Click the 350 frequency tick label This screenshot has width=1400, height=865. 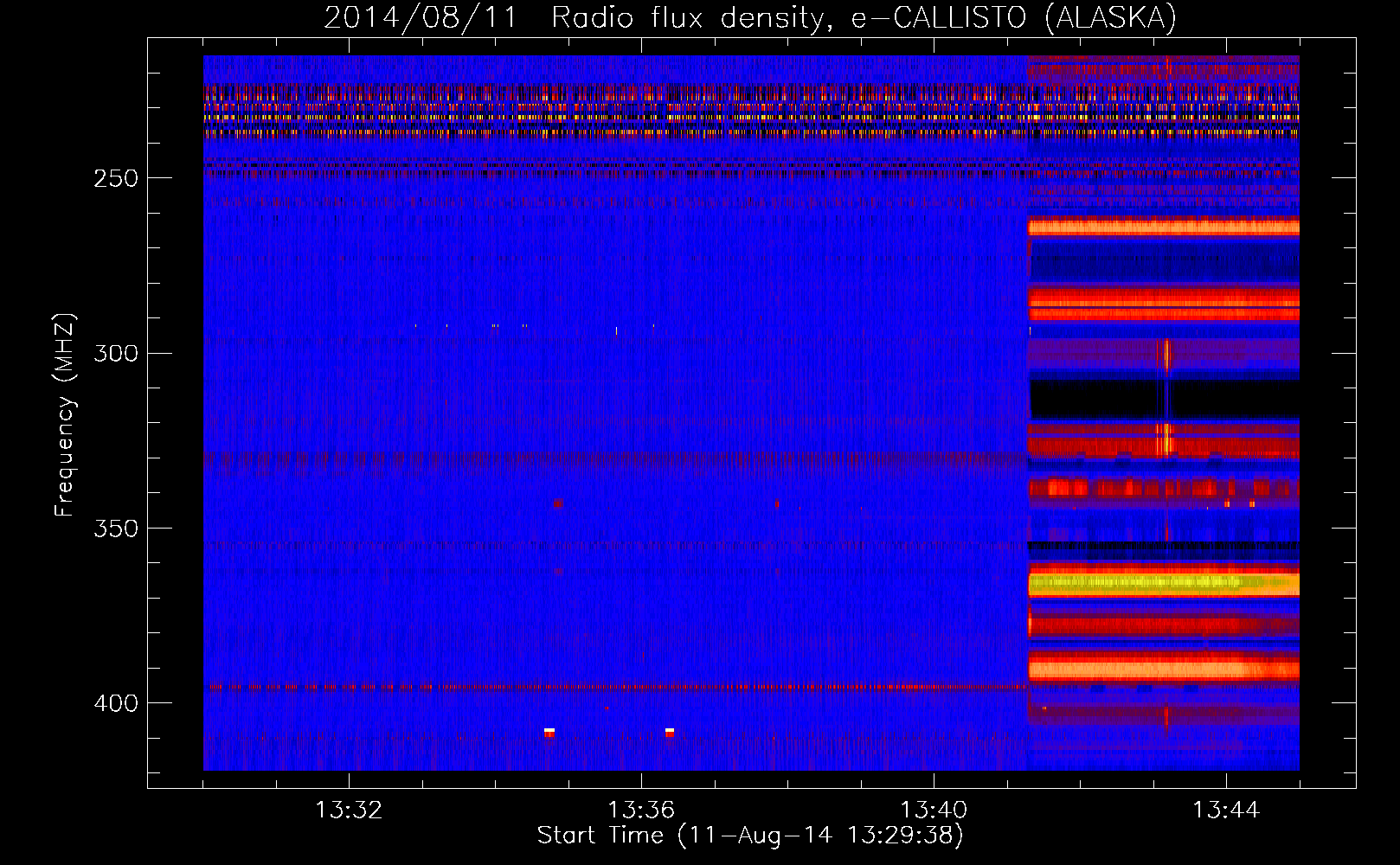pos(116,529)
